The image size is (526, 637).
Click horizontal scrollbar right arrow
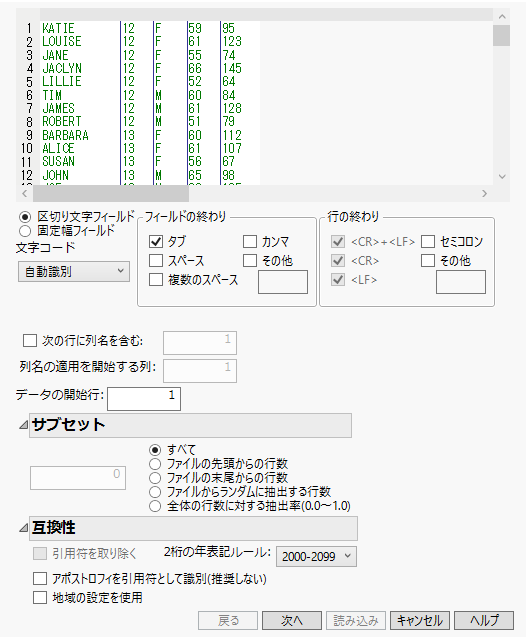tap(484, 193)
